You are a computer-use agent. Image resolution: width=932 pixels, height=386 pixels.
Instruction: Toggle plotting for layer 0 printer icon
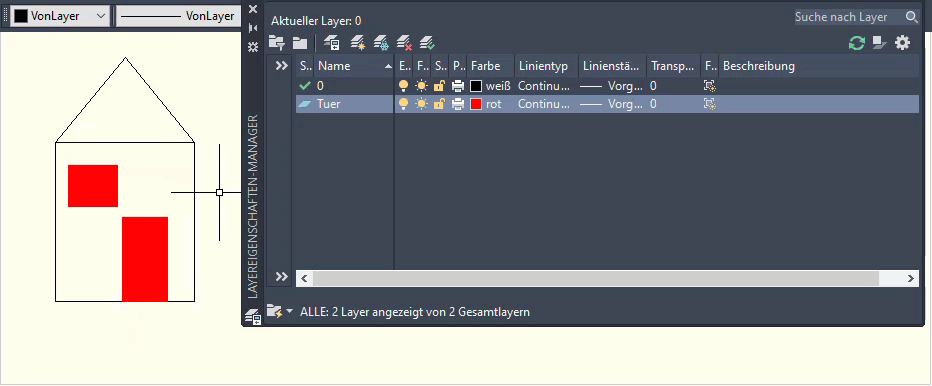click(458, 86)
